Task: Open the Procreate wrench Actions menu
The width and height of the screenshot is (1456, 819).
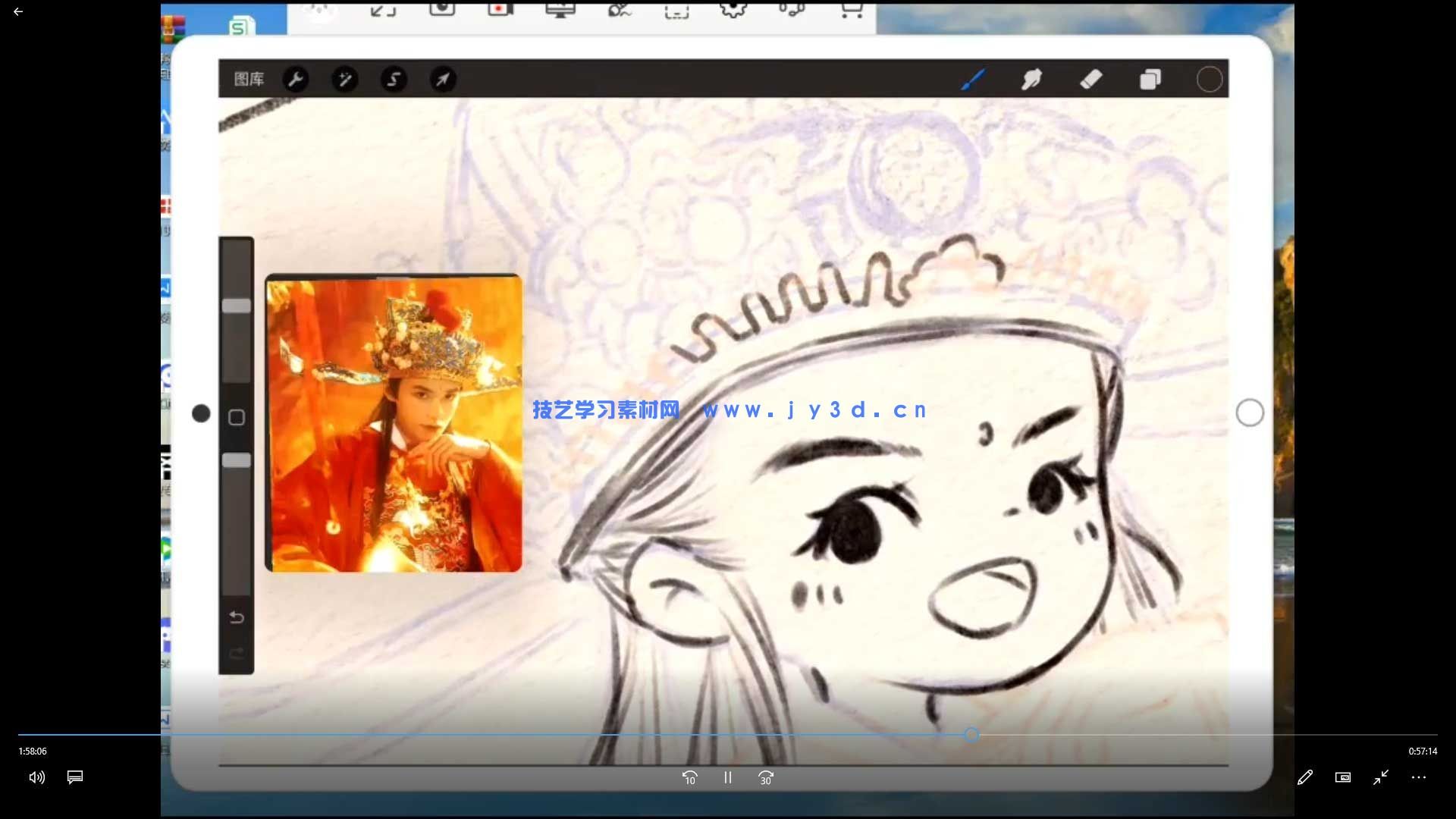Action: pyautogui.click(x=296, y=79)
